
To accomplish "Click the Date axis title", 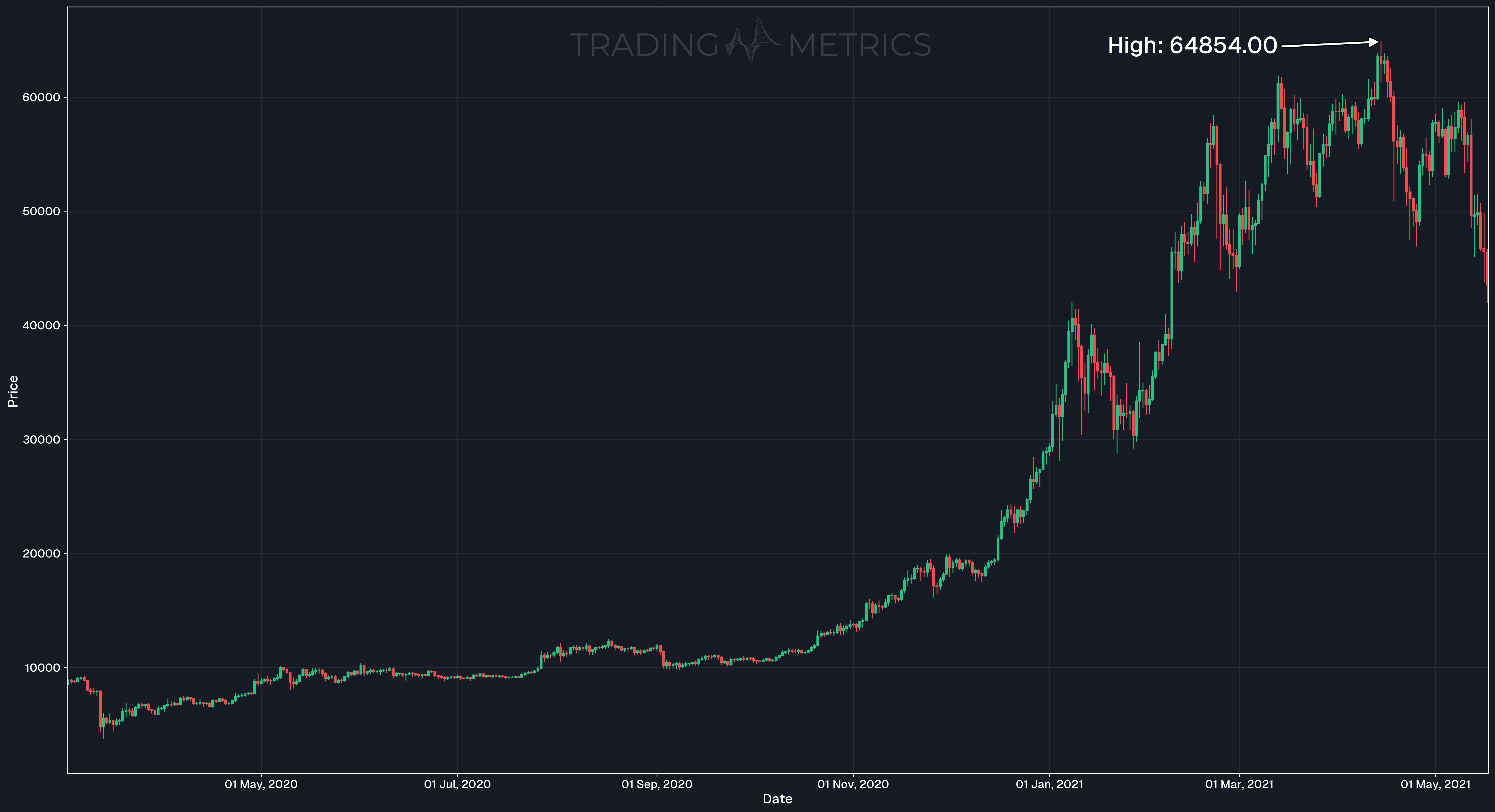I will [778, 799].
